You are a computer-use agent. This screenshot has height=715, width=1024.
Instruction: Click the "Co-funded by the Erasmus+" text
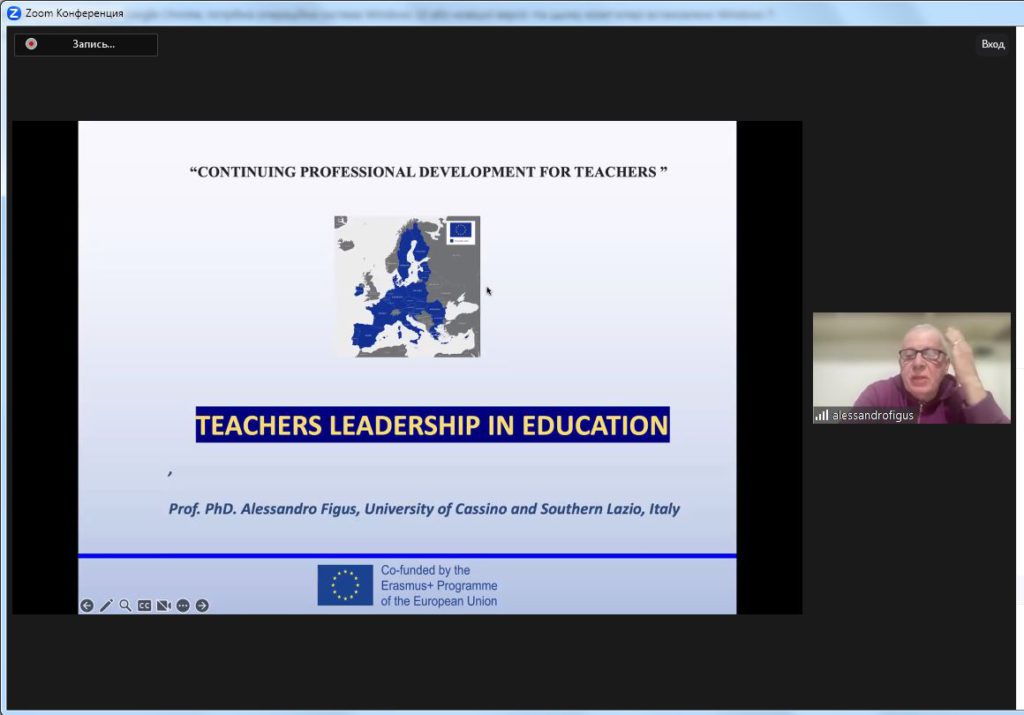click(x=438, y=585)
